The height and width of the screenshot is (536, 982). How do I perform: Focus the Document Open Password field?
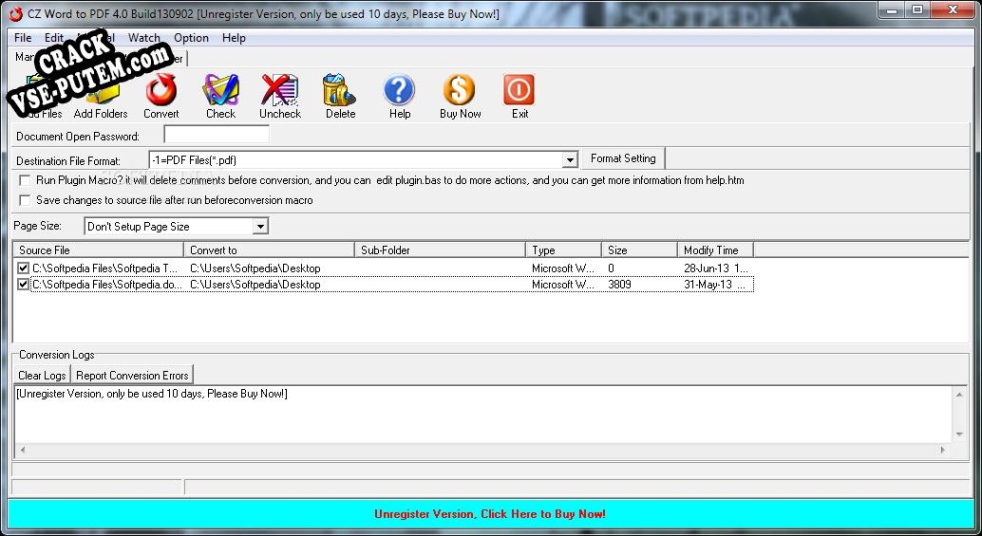(217, 134)
